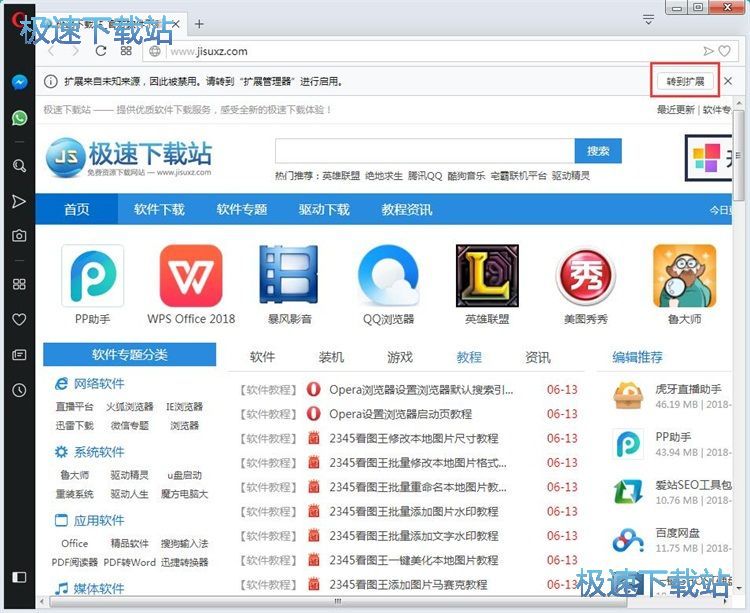Screen dimensions: 750x613
Task: Open the 系统软件 category heading
Action: point(89,452)
